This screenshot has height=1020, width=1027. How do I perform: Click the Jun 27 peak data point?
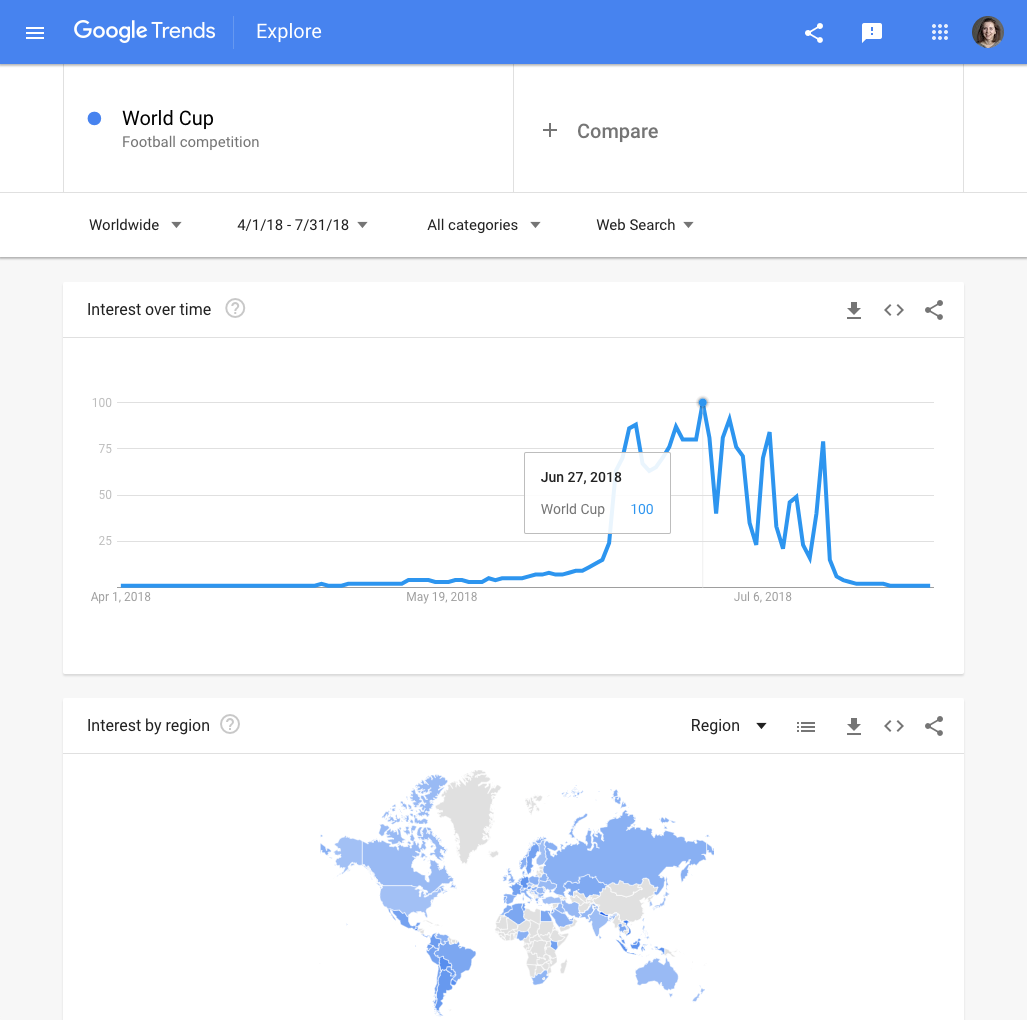702,402
